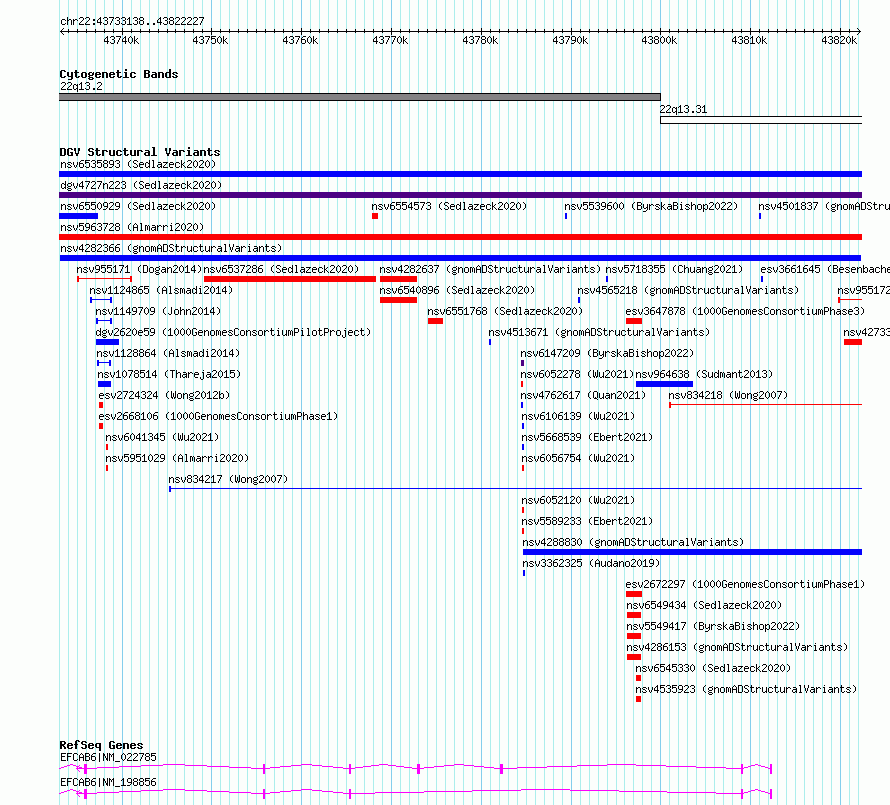890x805 pixels.
Task: Click esv3647878 1000 Genomes Phase3 label
Action: tap(745, 312)
